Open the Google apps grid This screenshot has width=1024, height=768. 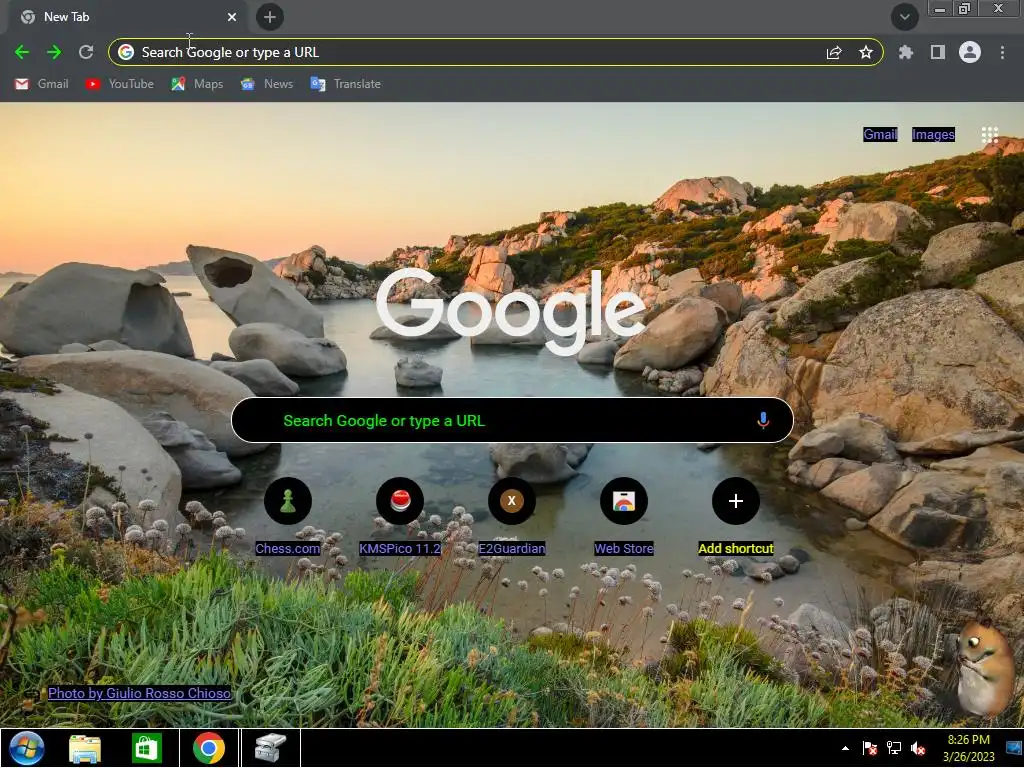click(x=989, y=135)
